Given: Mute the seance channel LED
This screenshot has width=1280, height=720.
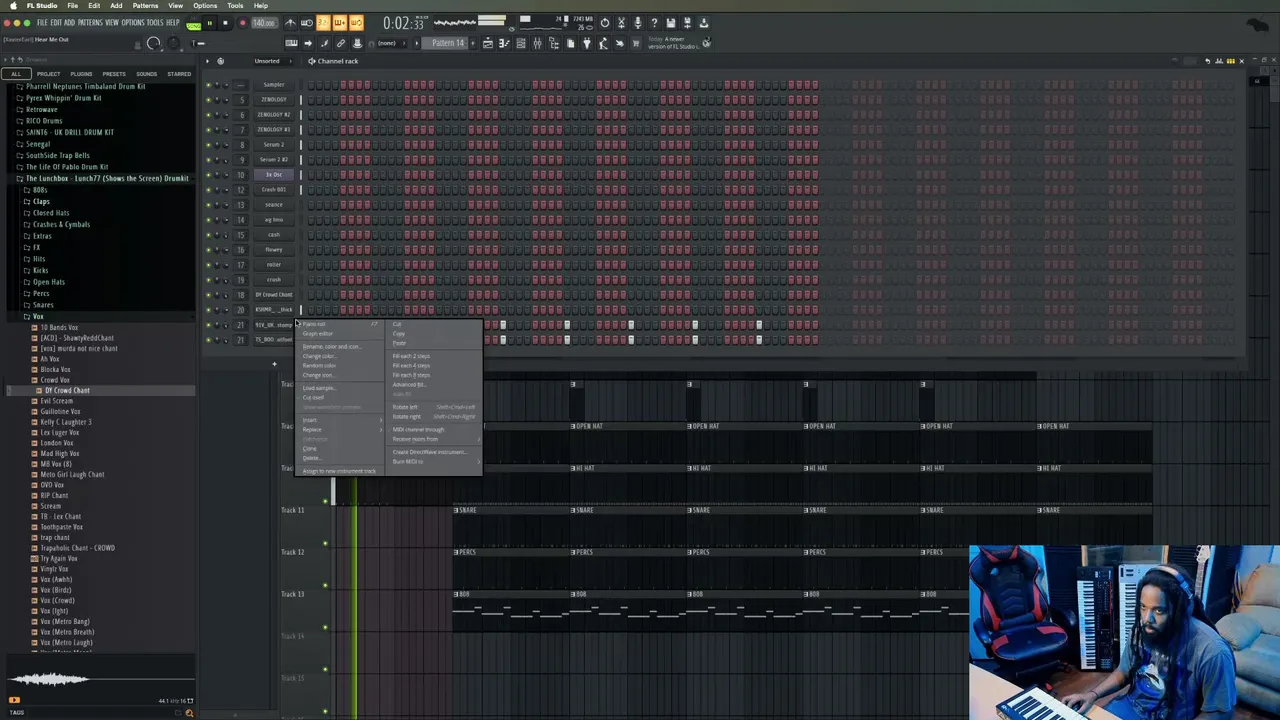Looking at the screenshot, I should coord(209,205).
